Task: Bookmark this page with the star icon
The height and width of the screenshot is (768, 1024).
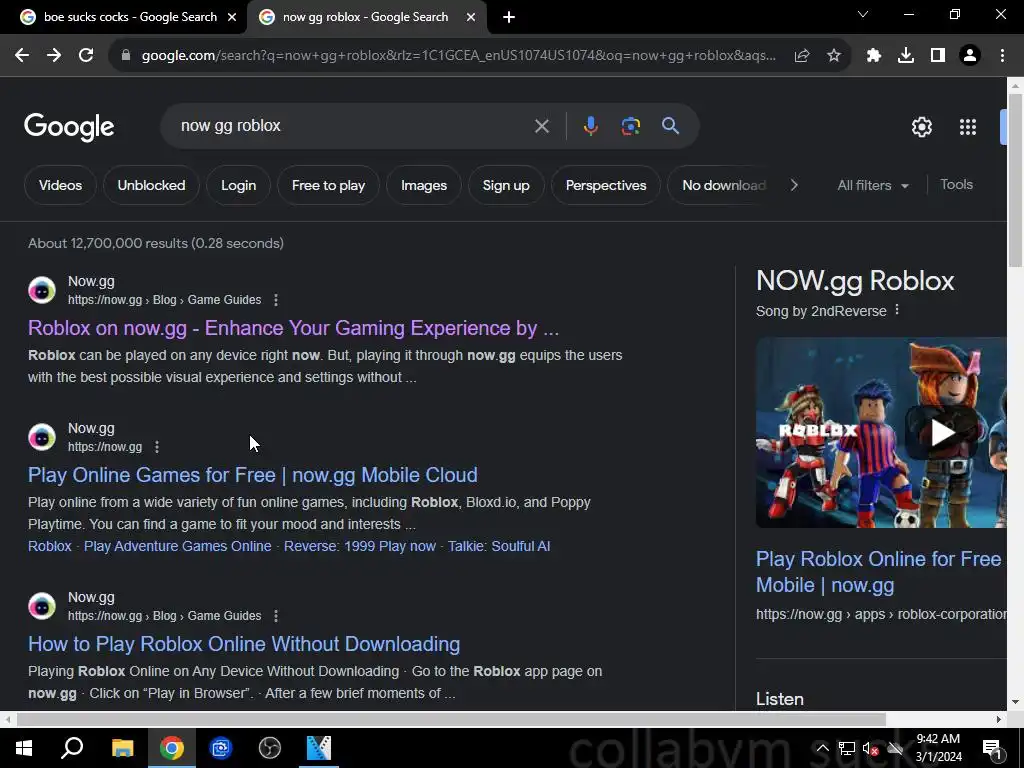Action: point(834,56)
